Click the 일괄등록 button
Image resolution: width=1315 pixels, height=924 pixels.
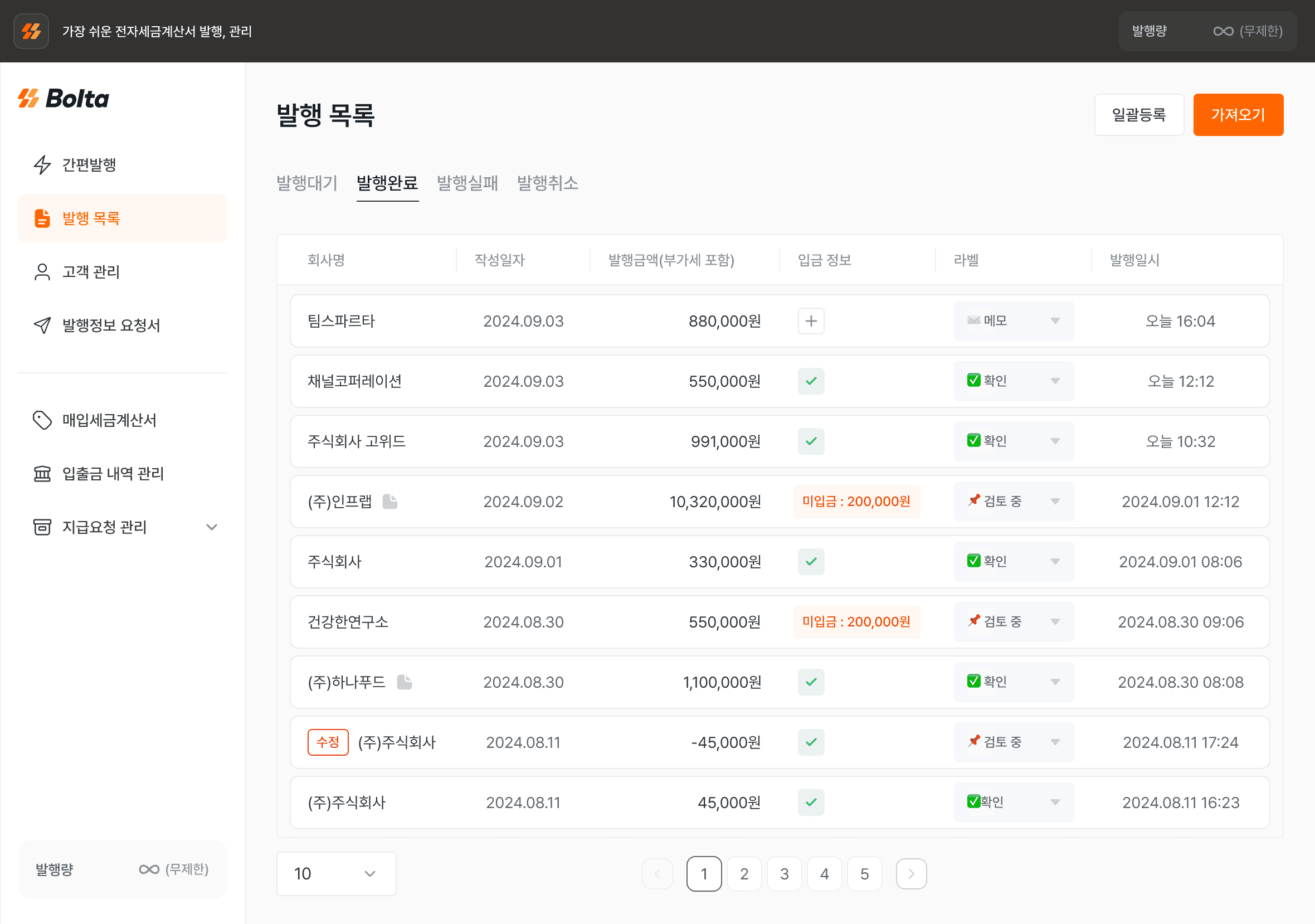[x=1138, y=115]
